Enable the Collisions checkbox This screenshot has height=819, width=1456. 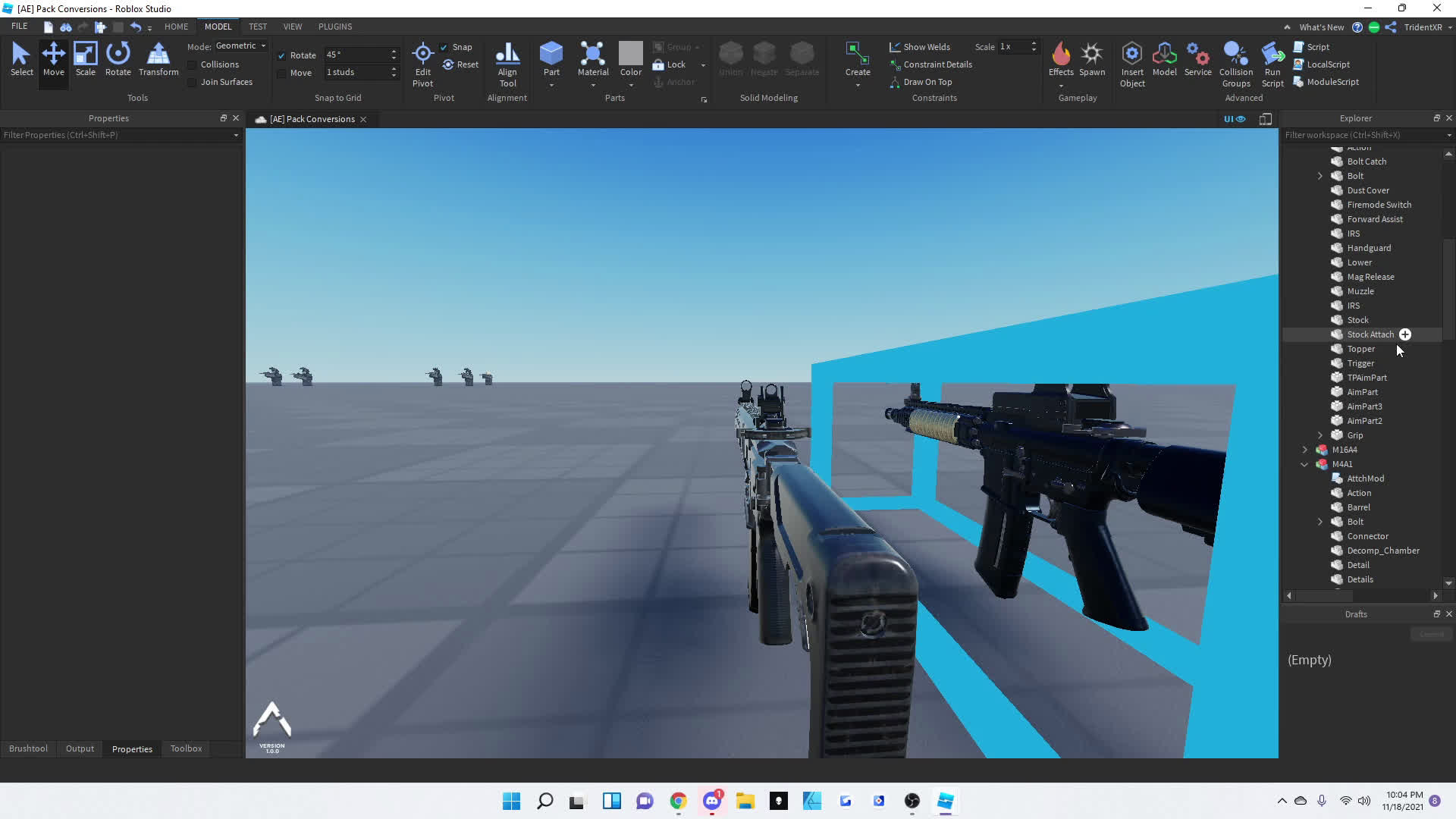pos(191,64)
